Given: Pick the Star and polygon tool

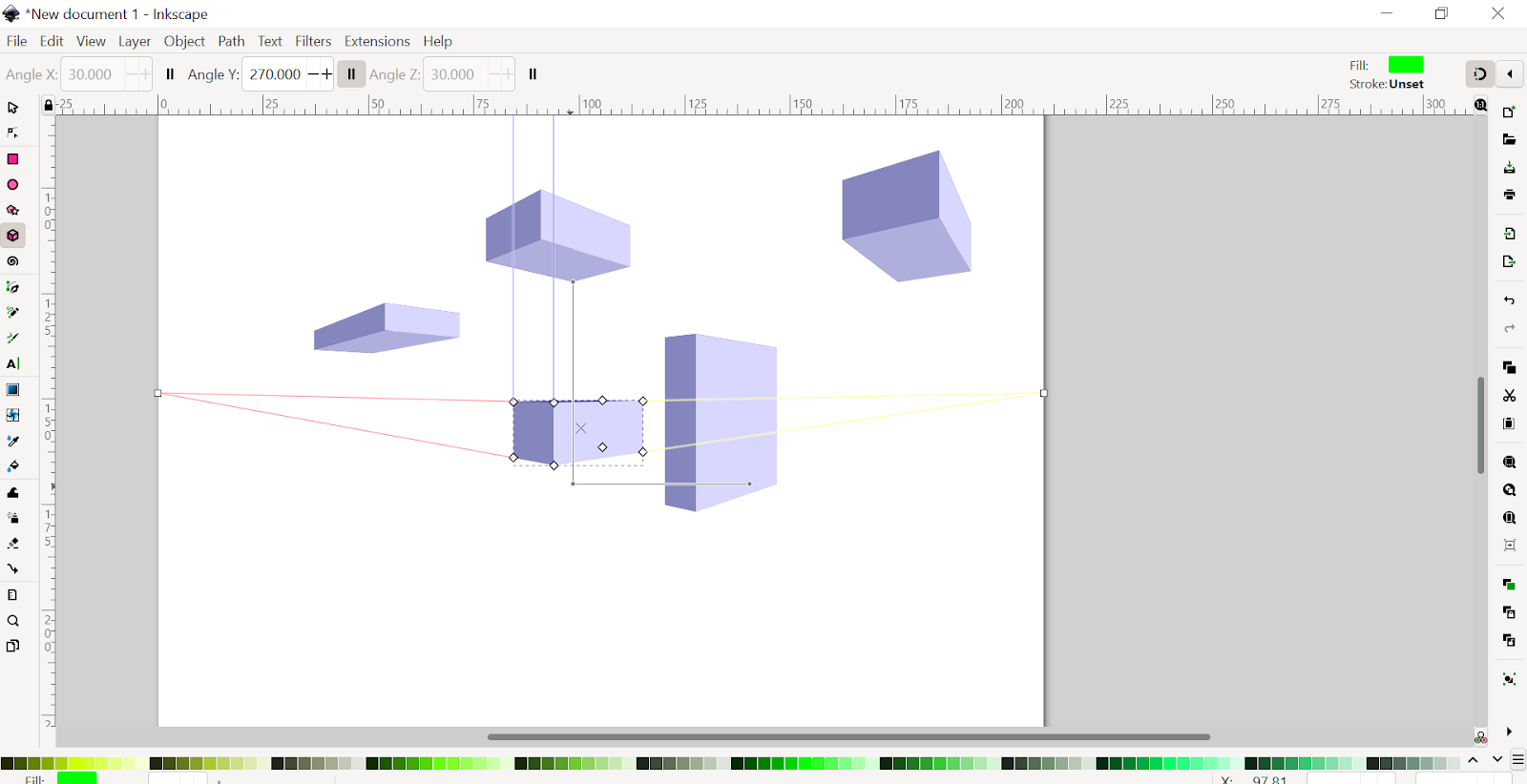Looking at the screenshot, I should (13, 211).
